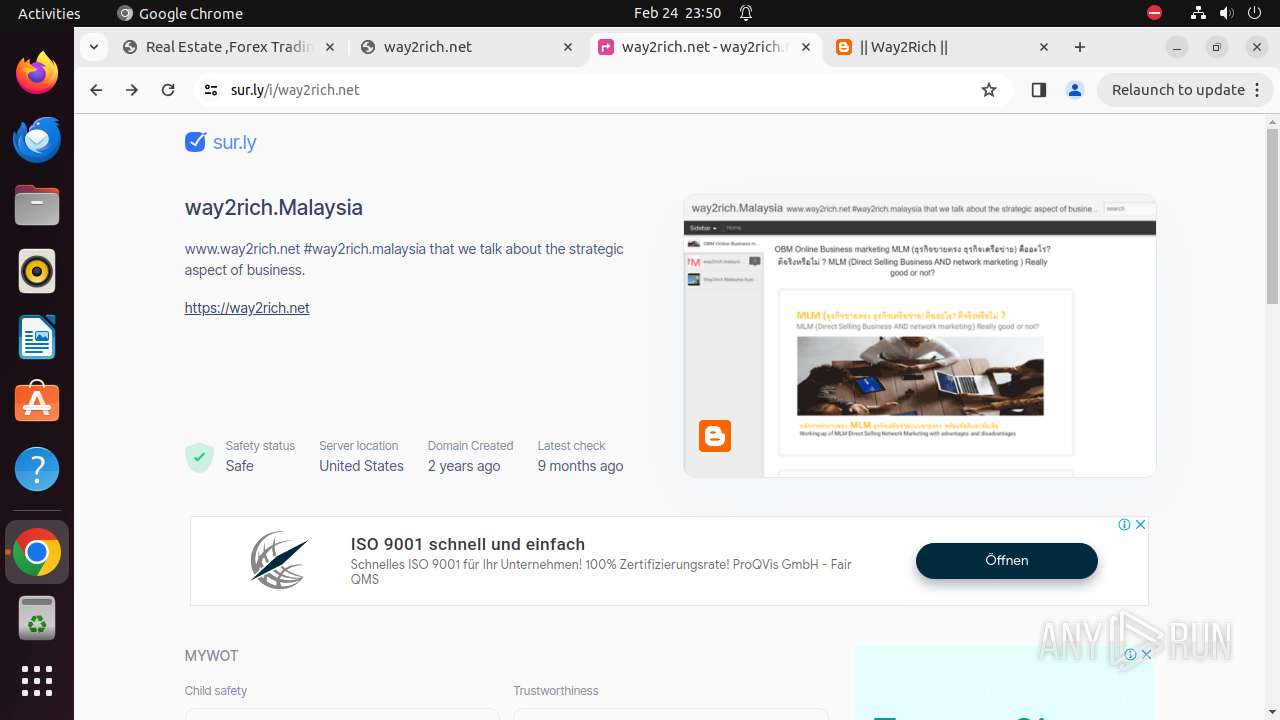Open the network status icon in the system tray
This screenshot has width=1280, height=720.
(1198, 13)
